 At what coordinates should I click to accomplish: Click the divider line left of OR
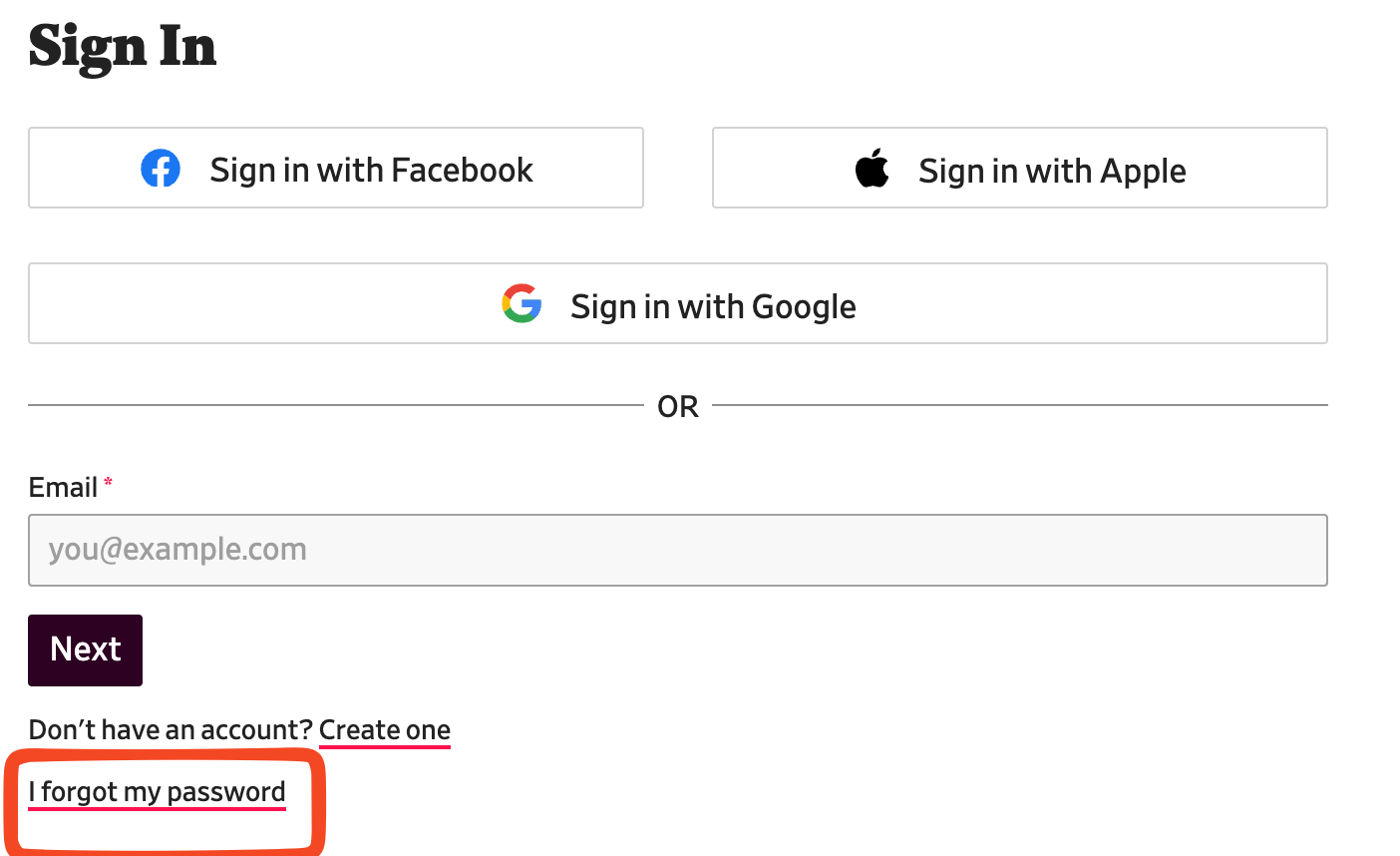click(336, 405)
